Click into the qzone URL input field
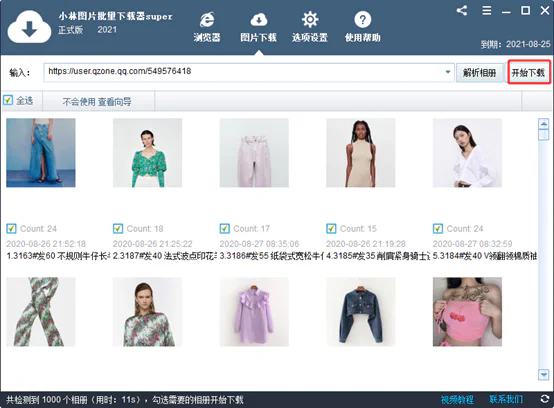554x408 pixels. [244, 72]
